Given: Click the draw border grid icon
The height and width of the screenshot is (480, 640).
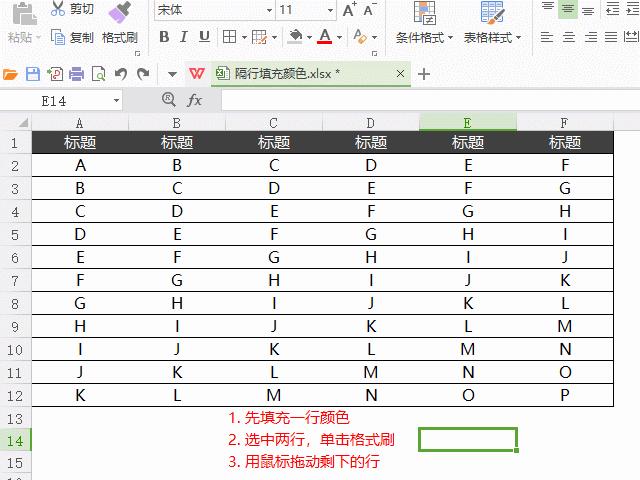Looking at the screenshot, I should coord(259,37).
